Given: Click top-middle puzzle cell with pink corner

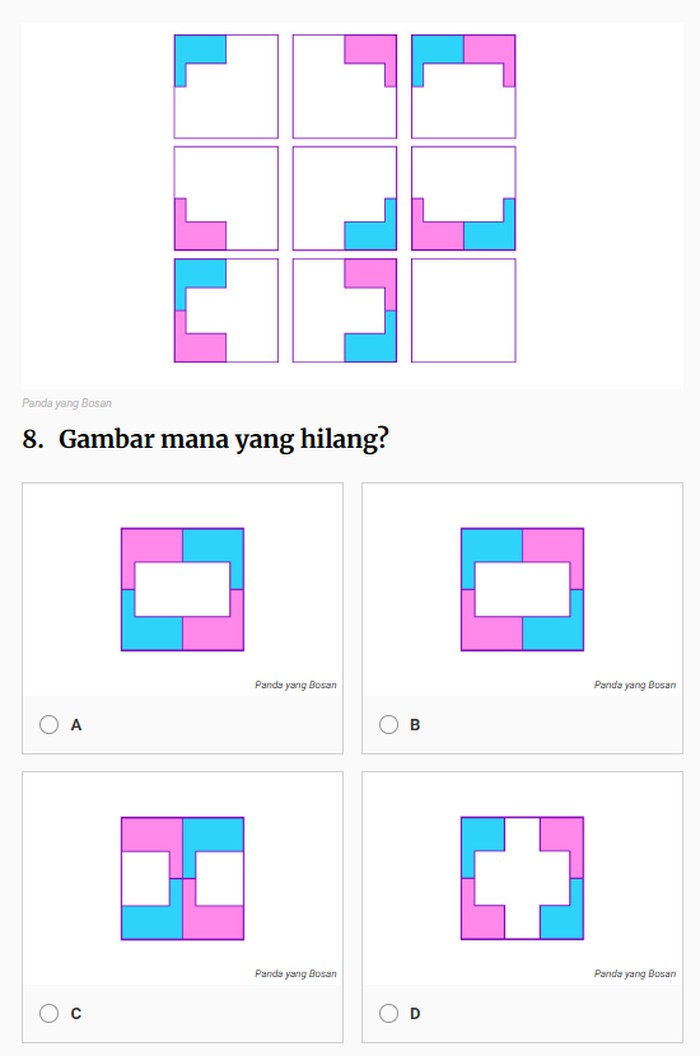Looking at the screenshot, I should click(x=345, y=87).
